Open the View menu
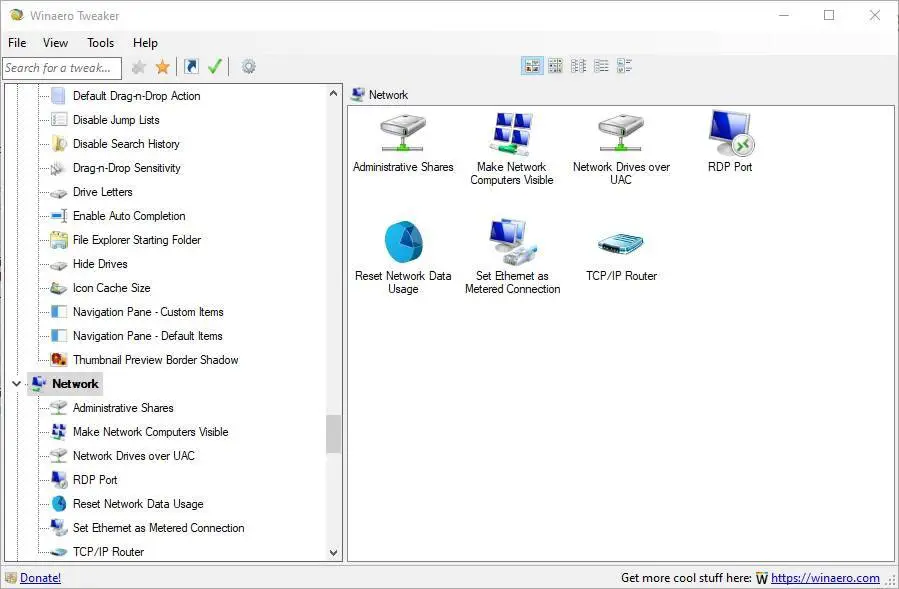Screen dimensions: 899x589 [x=55, y=42]
